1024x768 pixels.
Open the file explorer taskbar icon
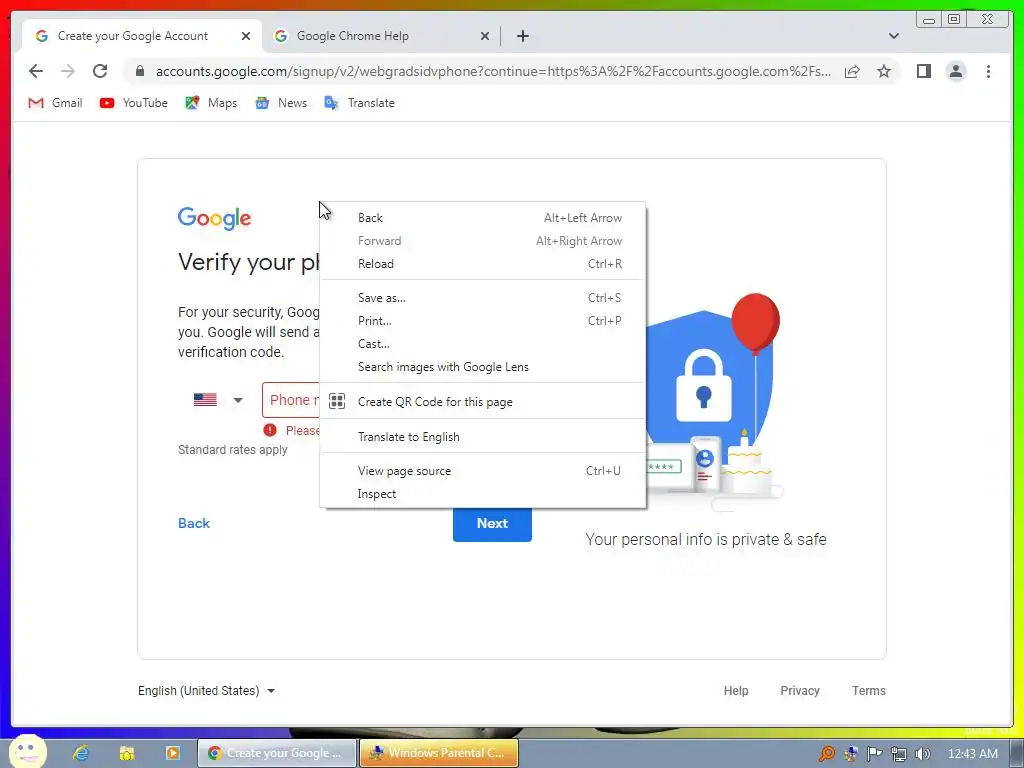[x=127, y=753]
